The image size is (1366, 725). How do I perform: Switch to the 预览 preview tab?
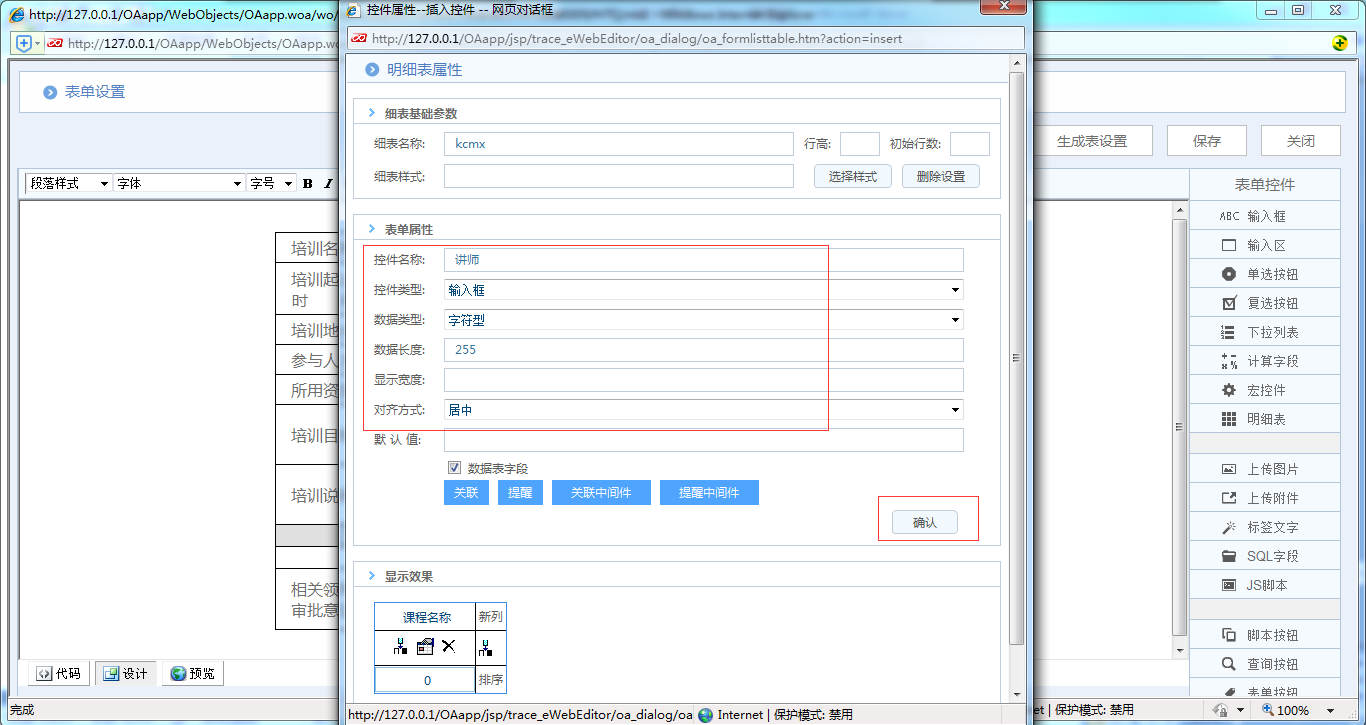[192, 673]
